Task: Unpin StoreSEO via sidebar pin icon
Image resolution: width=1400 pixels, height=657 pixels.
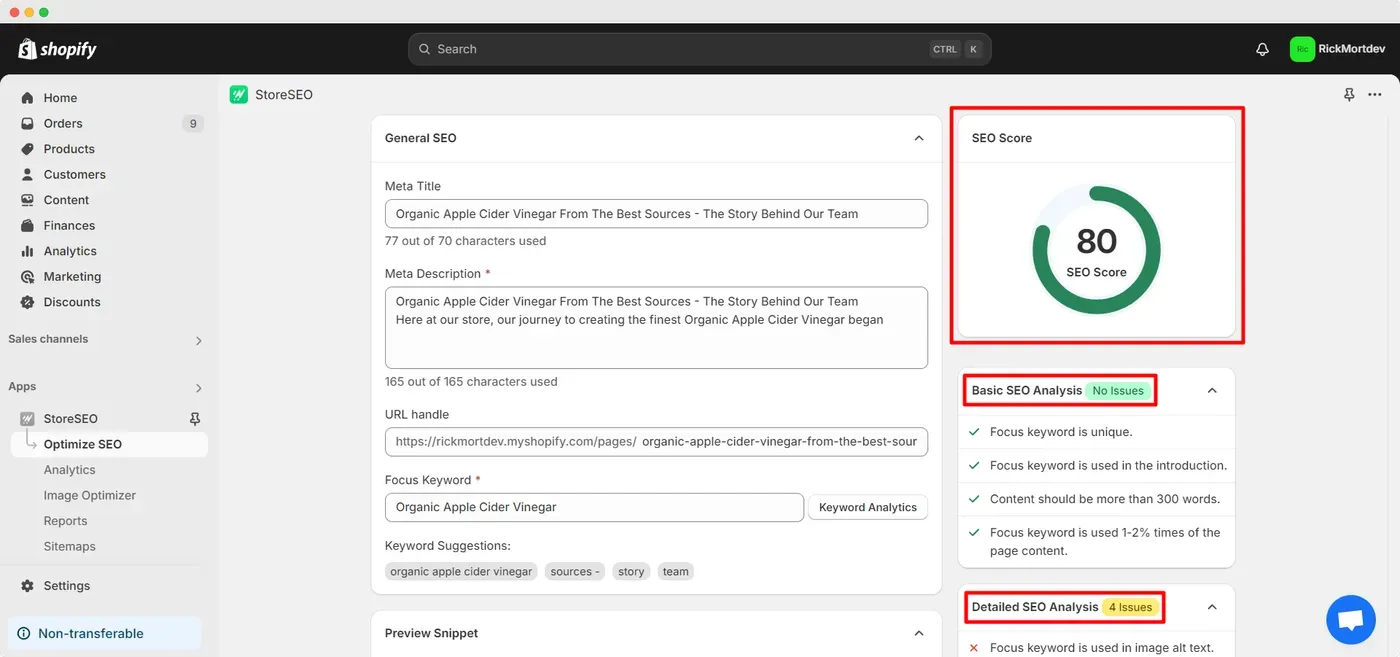Action: 195,419
